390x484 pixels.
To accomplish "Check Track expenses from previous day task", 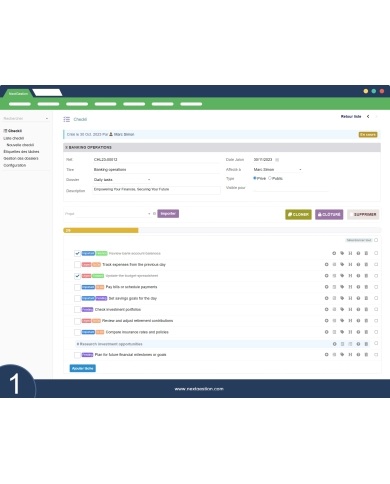I will point(77,264).
